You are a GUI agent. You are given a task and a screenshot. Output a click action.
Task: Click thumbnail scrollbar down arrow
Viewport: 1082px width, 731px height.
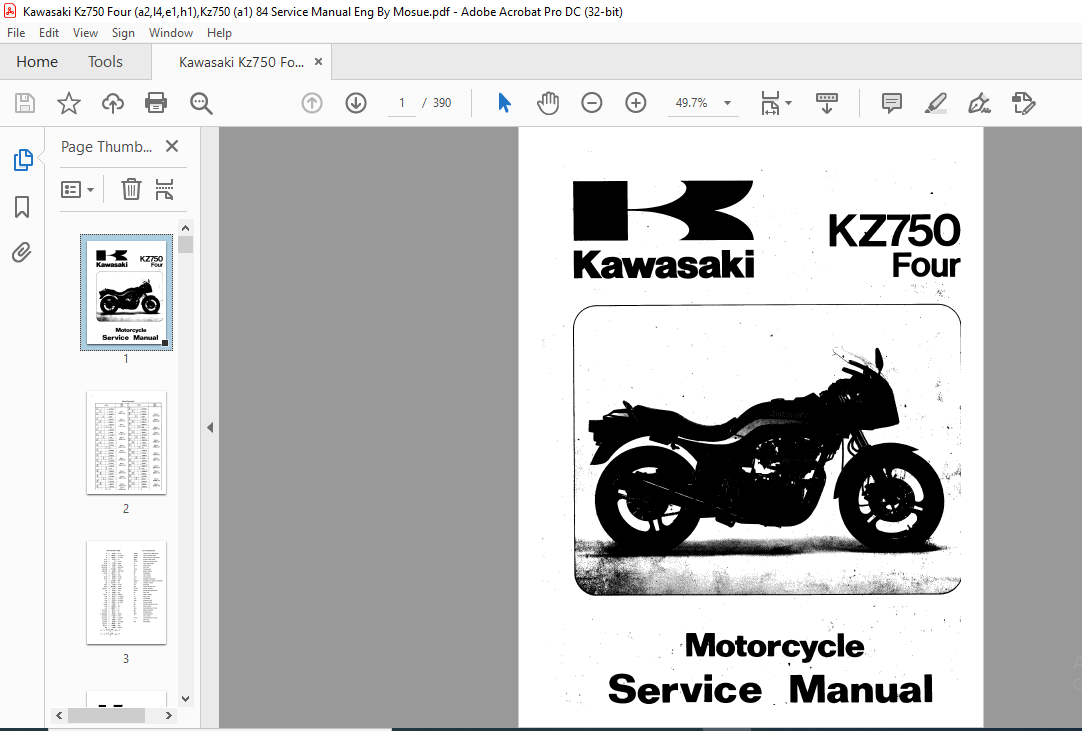click(185, 699)
